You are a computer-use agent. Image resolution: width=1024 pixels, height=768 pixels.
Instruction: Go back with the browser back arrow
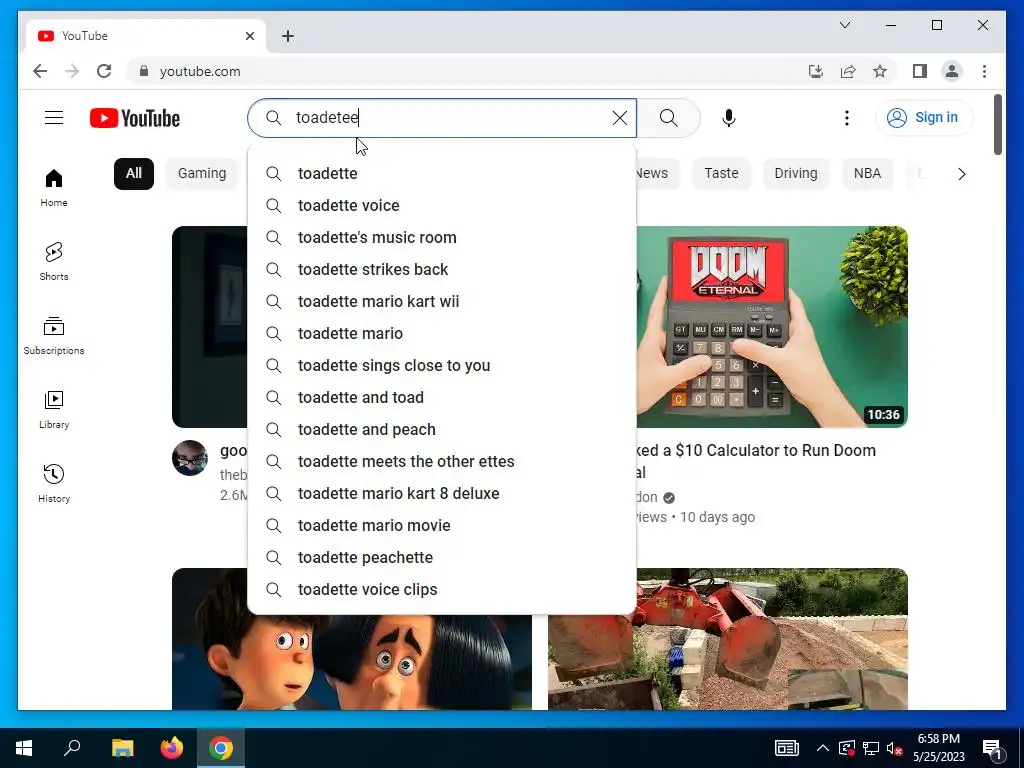pyautogui.click(x=40, y=71)
